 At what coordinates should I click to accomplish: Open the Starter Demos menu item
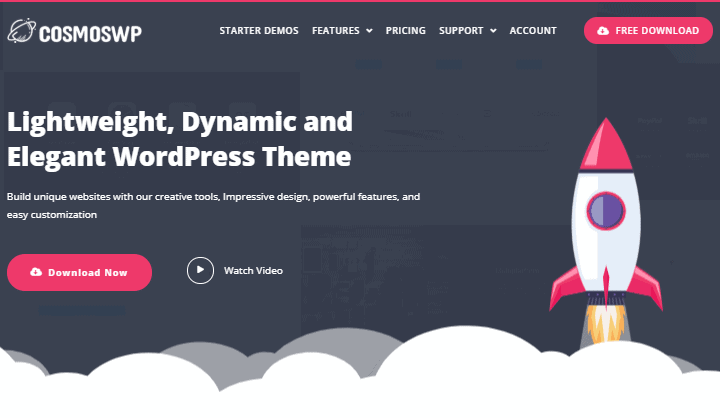[x=259, y=31]
